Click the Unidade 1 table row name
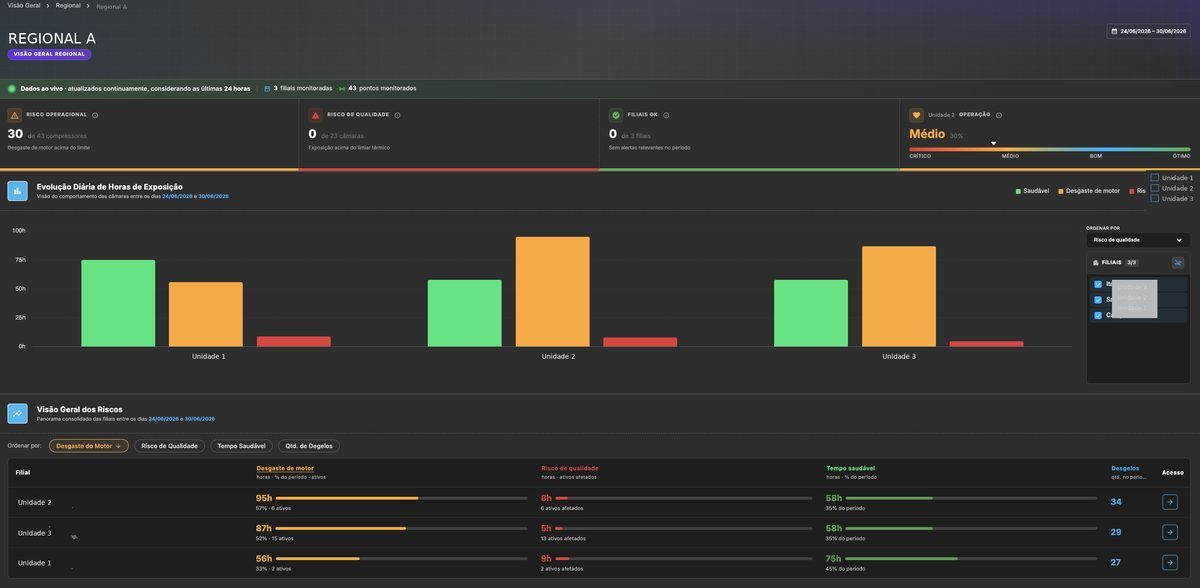Viewport: 1200px width, 588px height. [x=35, y=563]
